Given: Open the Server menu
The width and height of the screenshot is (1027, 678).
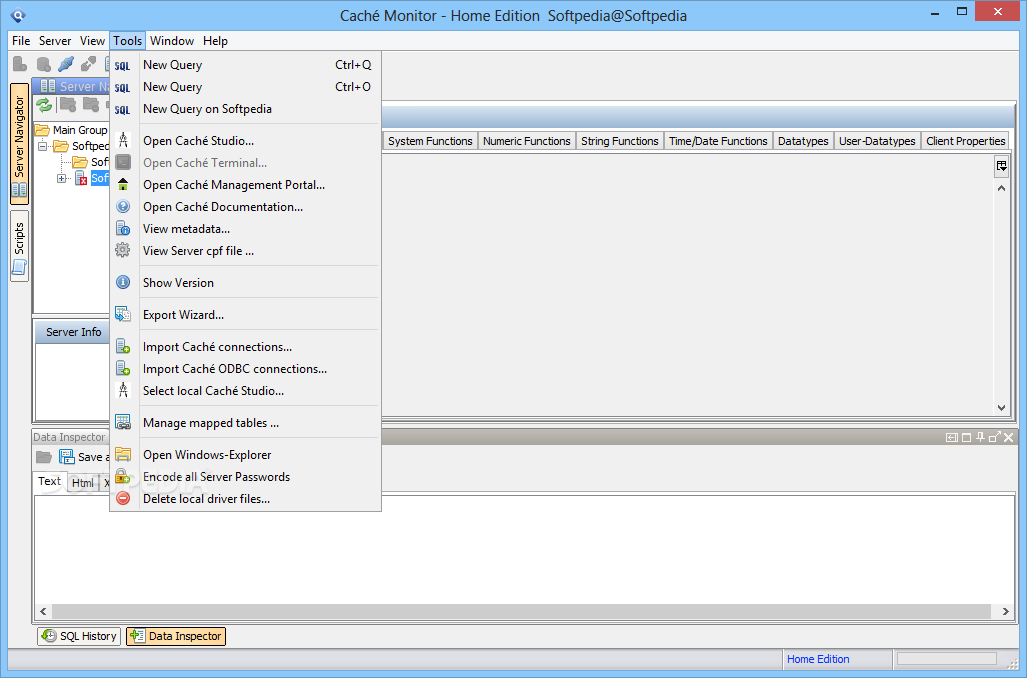Looking at the screenshot, I should click(55, 41).
